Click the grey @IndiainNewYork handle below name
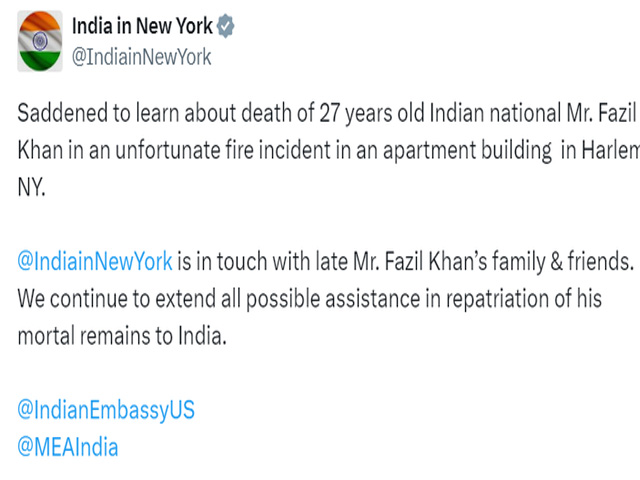This screenshot has height=480, width=640. pos(142,57)
